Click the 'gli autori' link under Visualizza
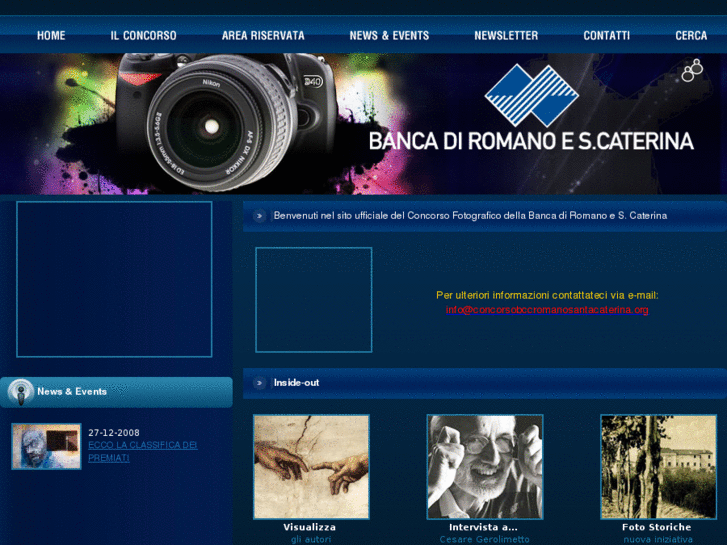This screenshot has height=545, width=727. (310, 539)
